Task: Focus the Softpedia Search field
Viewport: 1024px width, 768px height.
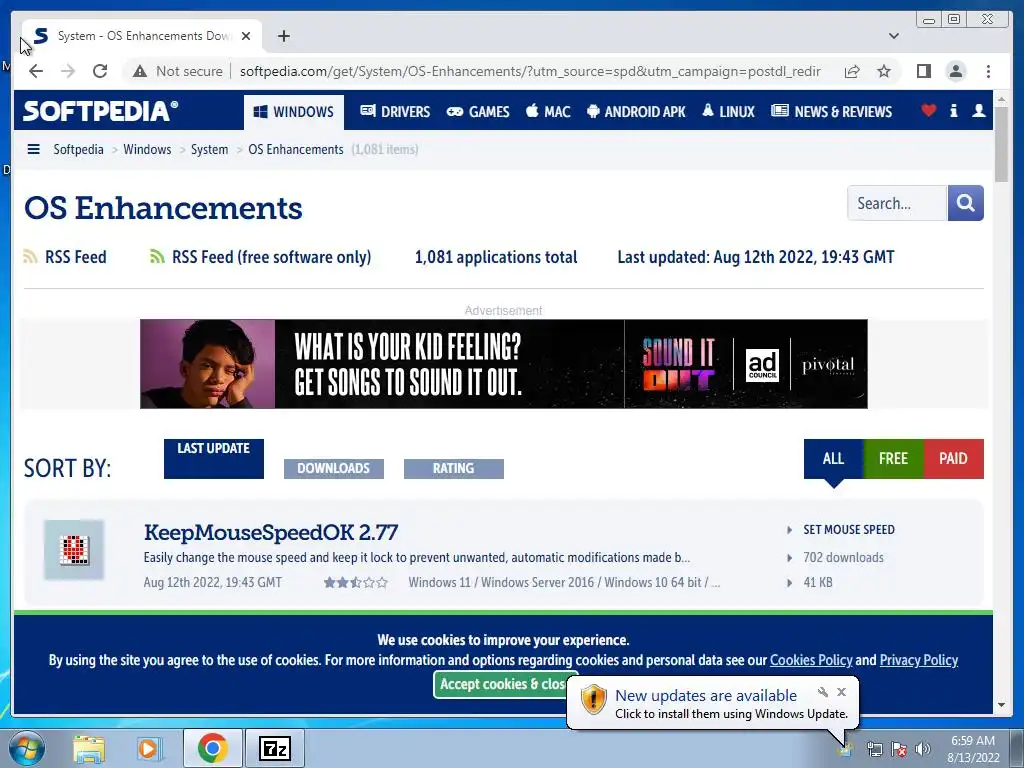Action: pos(897,203)
